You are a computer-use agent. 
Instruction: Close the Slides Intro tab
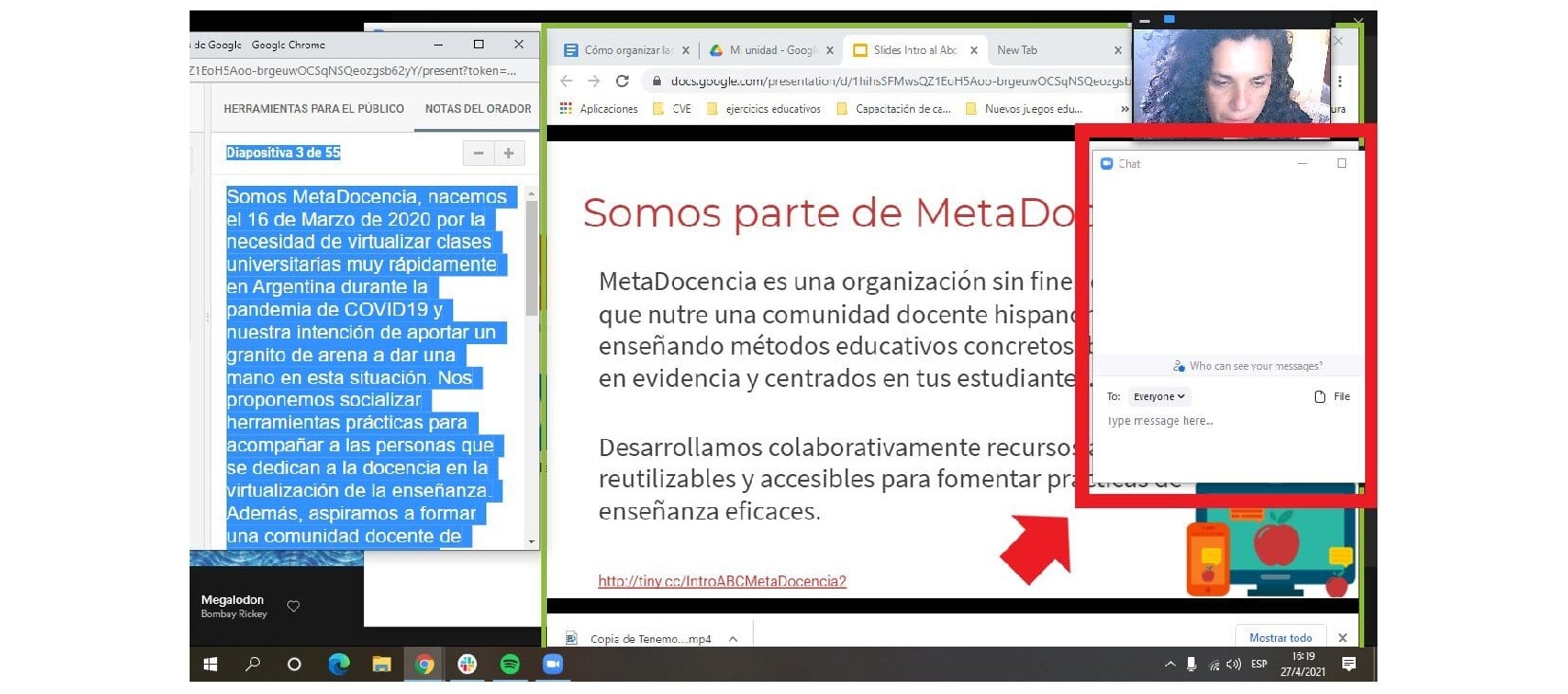point(974,50)
